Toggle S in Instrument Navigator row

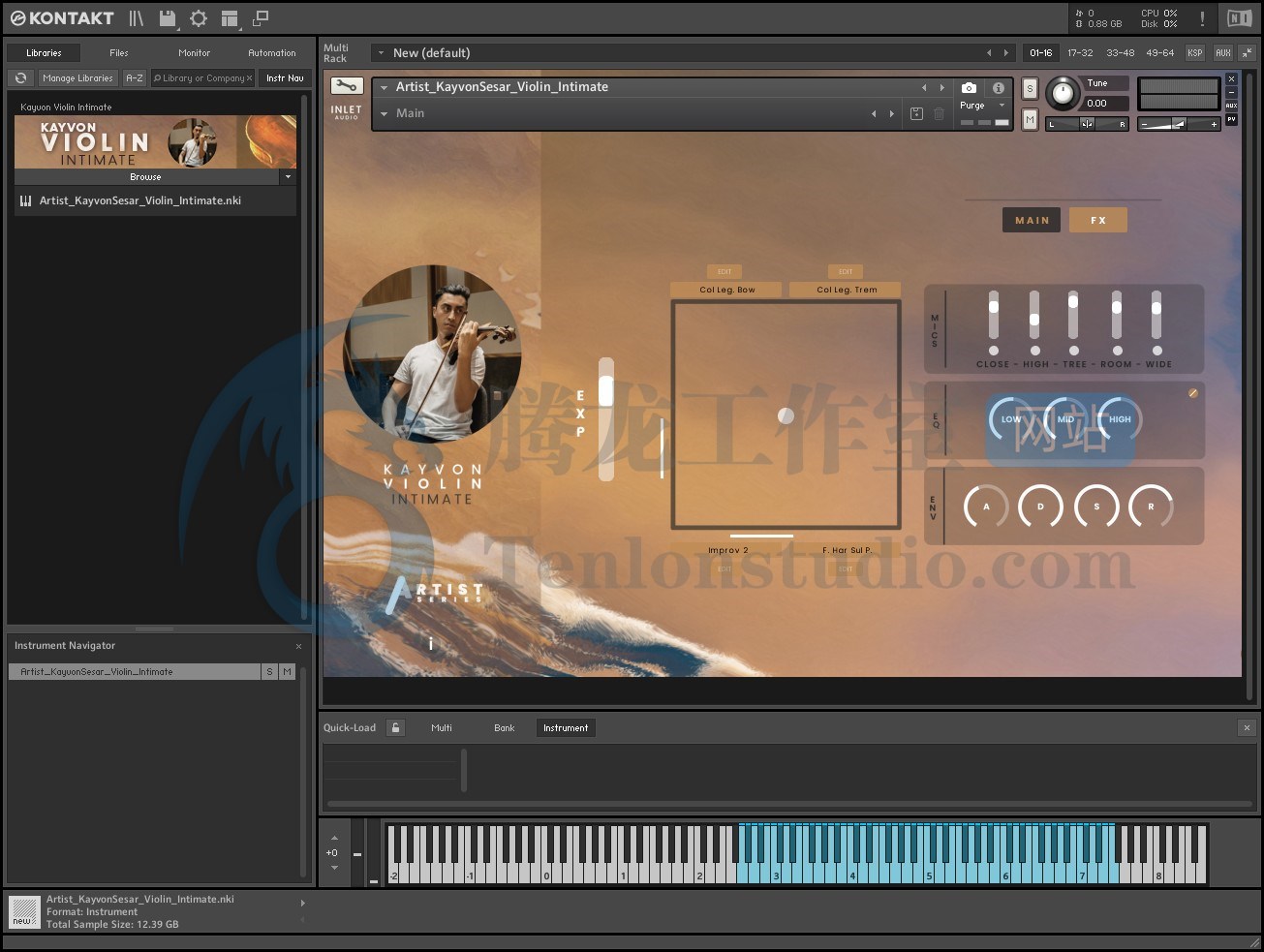click(x=269, y=671)
